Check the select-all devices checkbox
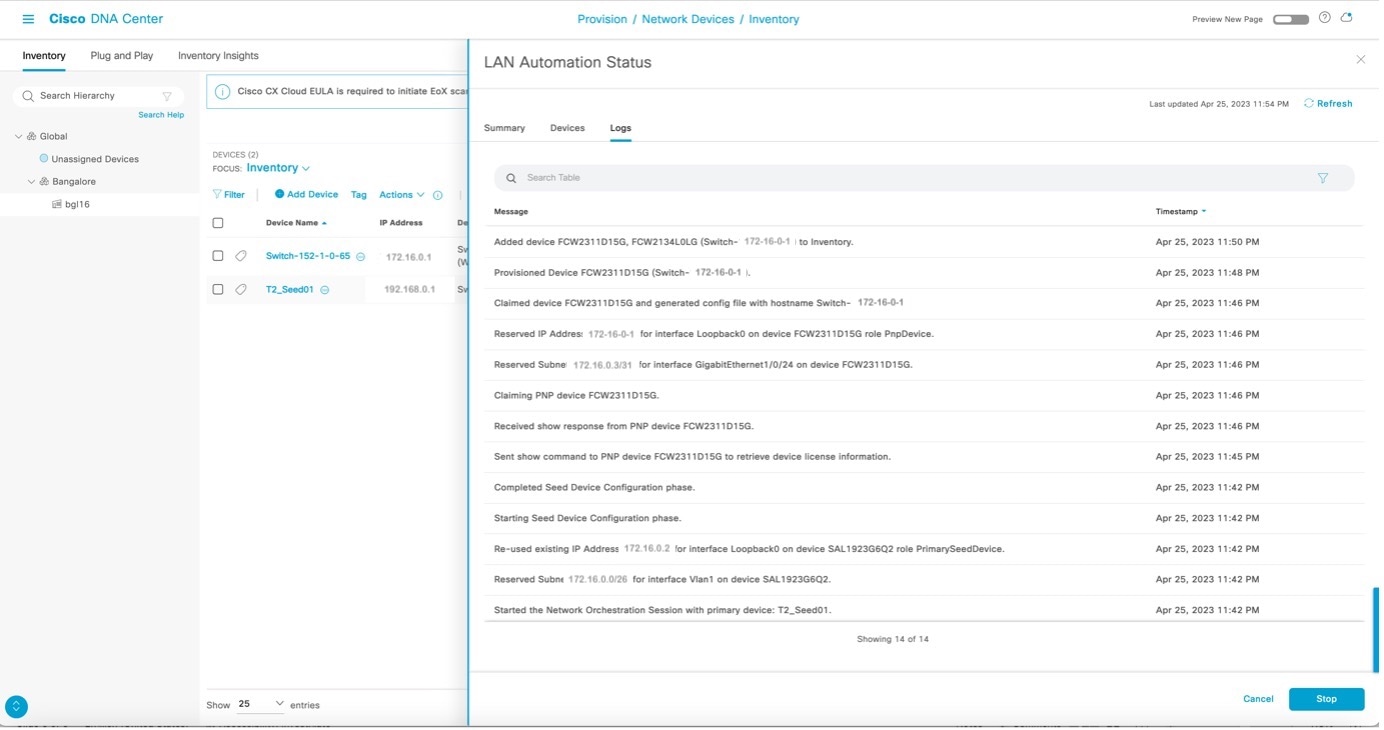Screen dimensions: 1384x730 click(x=218, y=222)
